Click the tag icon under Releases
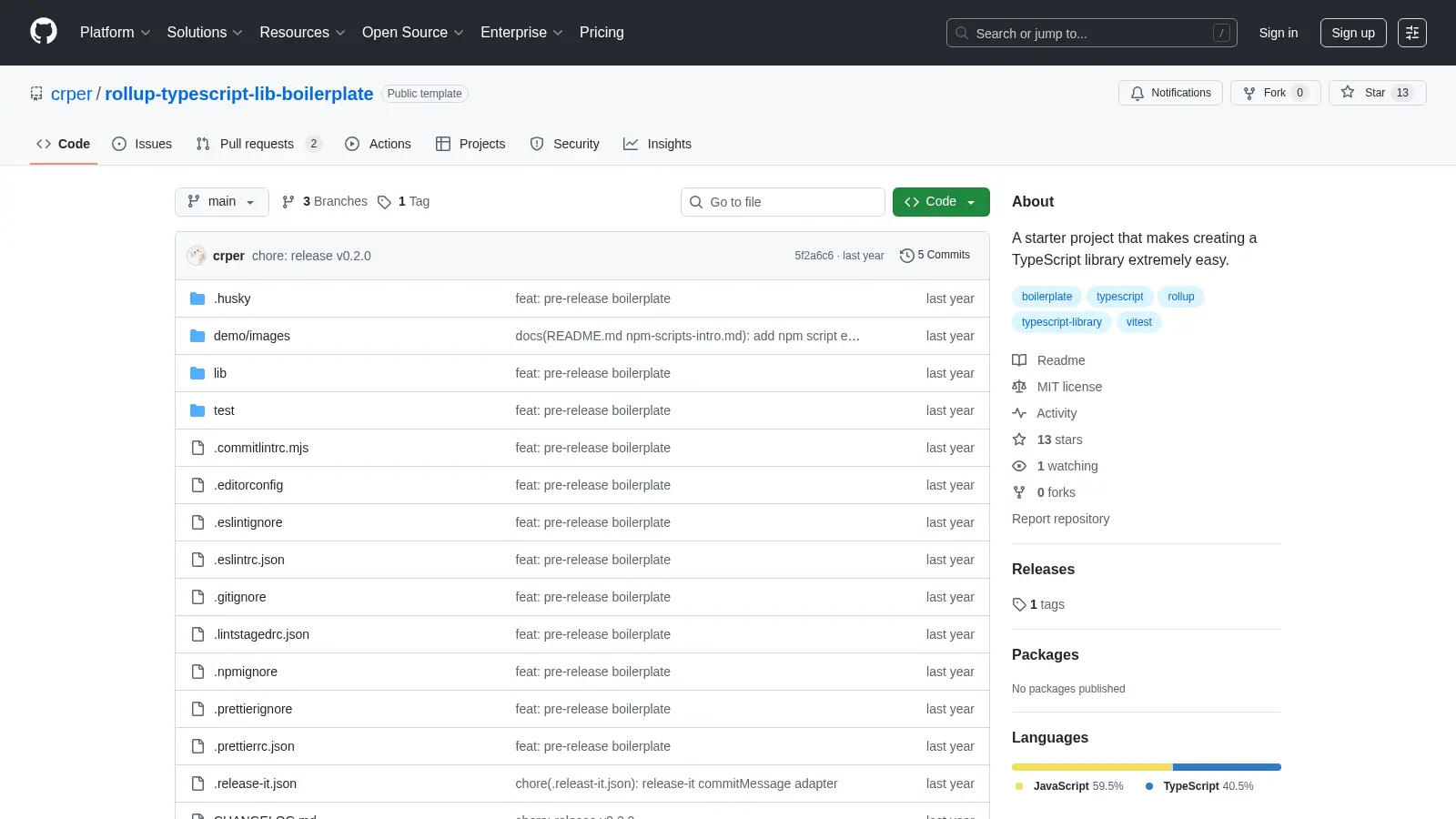The height and width of the screenshot is (819, 1456). [x=1019, y=604]
